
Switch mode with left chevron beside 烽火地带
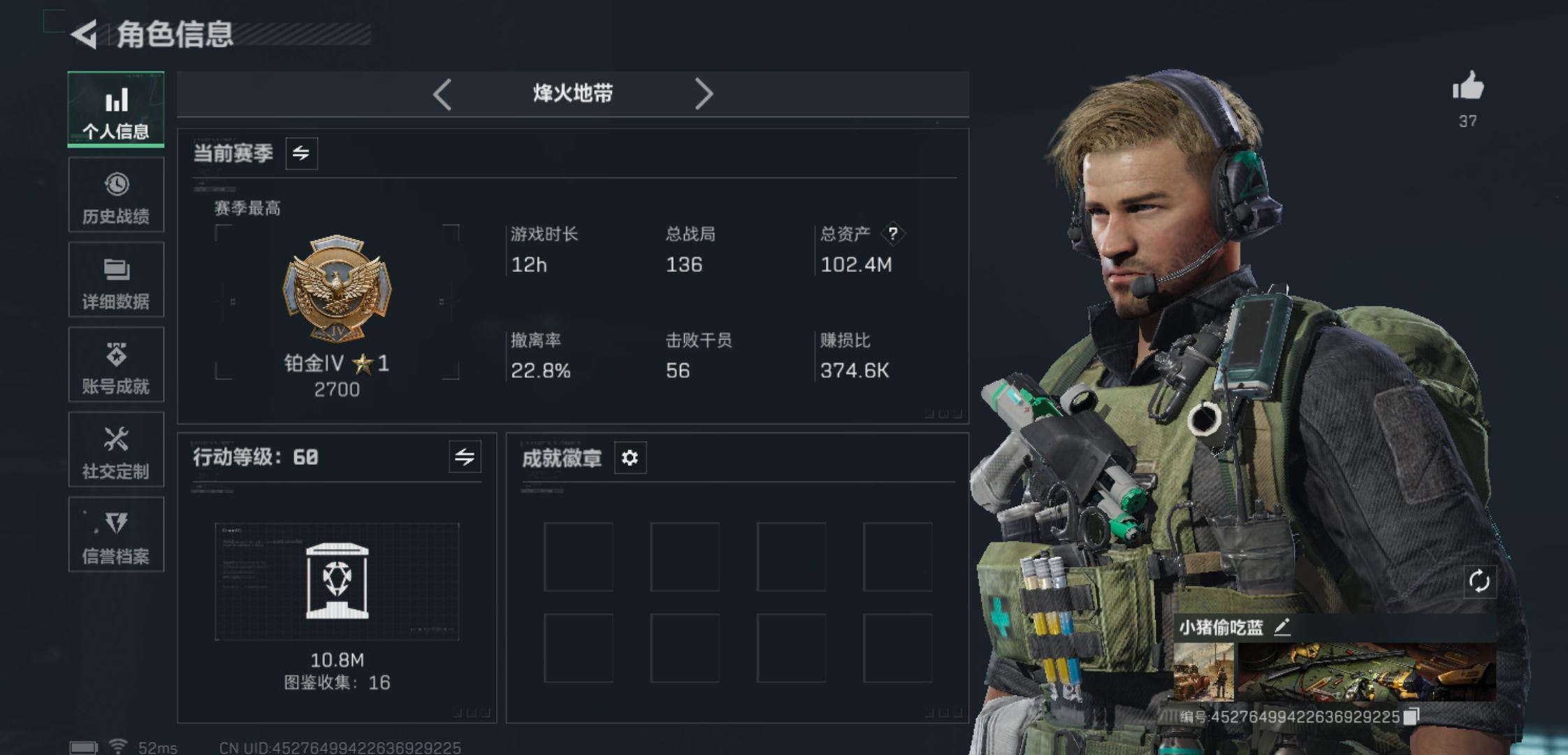point(442,94)
